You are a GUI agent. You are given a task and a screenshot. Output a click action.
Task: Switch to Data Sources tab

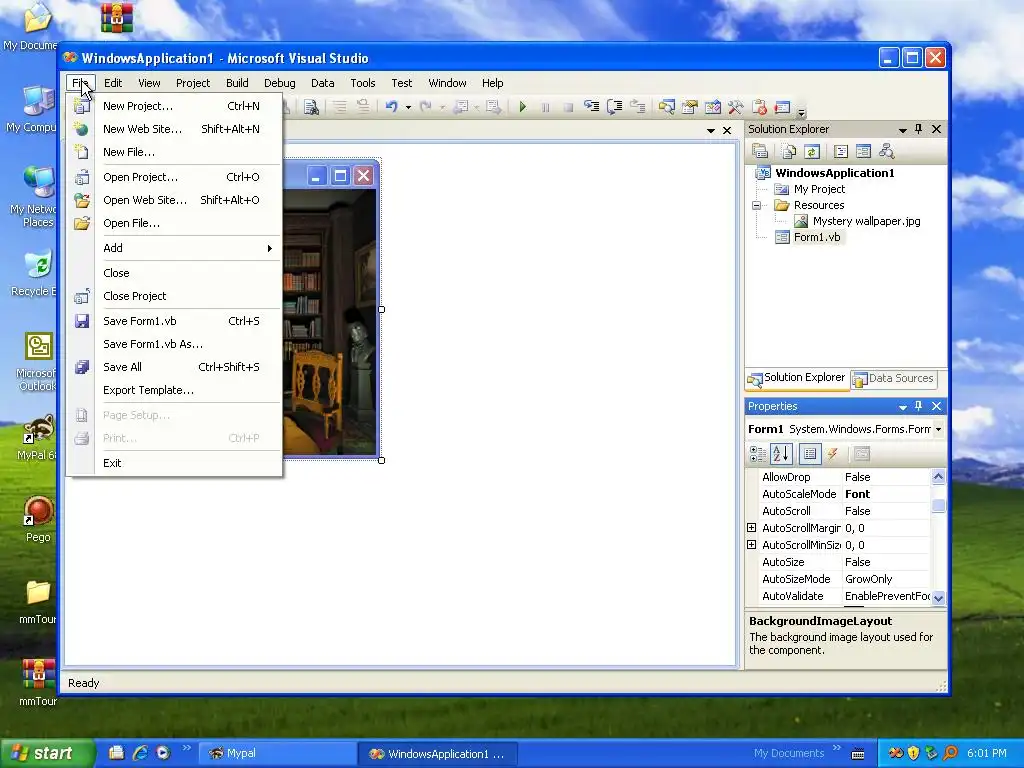[894, 379]
